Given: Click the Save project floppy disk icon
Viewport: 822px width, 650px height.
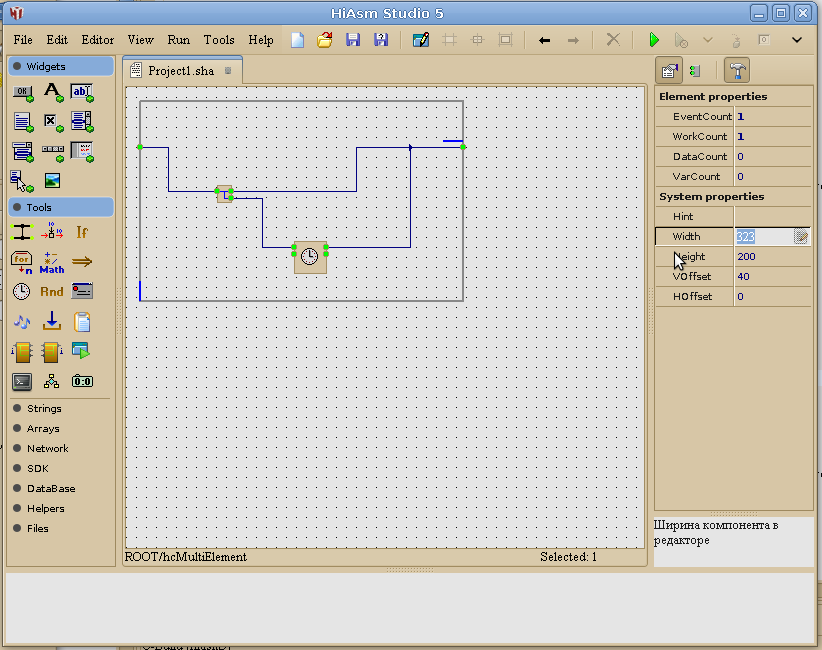Looking at the screenshot, I should 352,40.
